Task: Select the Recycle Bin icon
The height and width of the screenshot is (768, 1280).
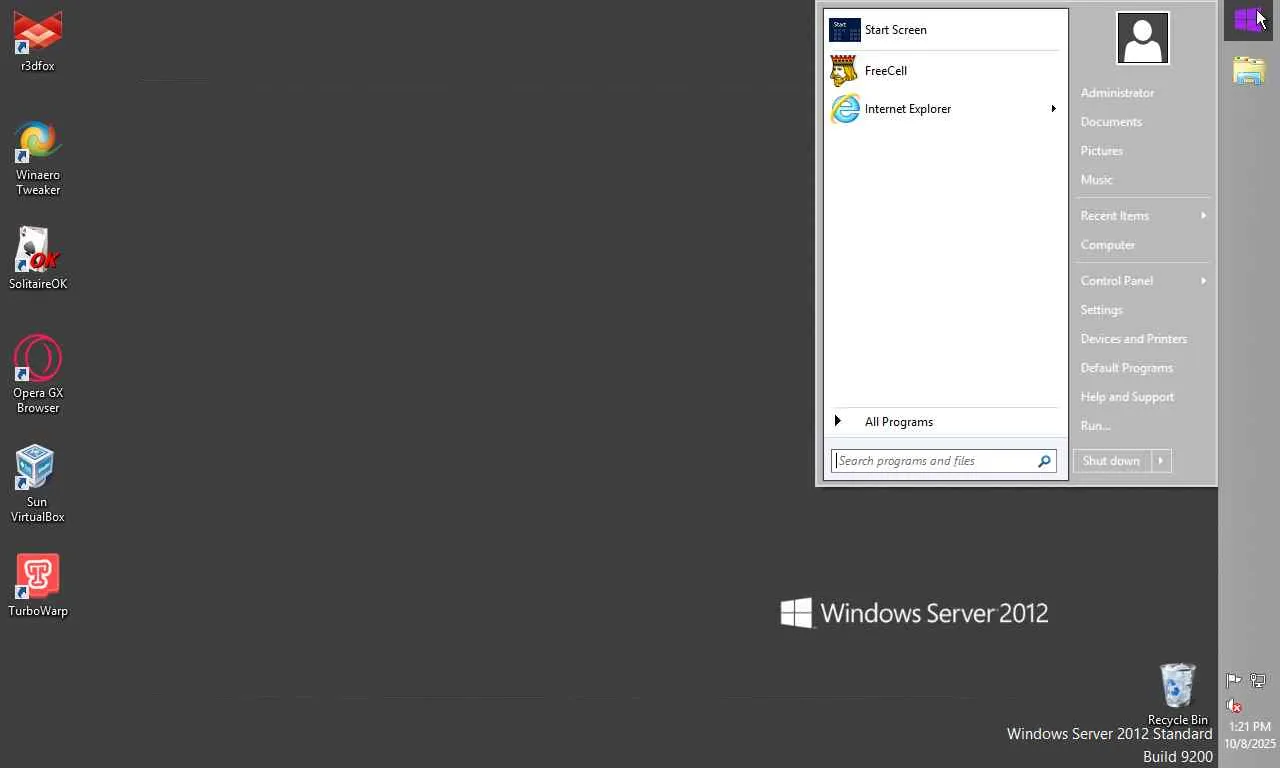Action: (x=1178, y=694)
